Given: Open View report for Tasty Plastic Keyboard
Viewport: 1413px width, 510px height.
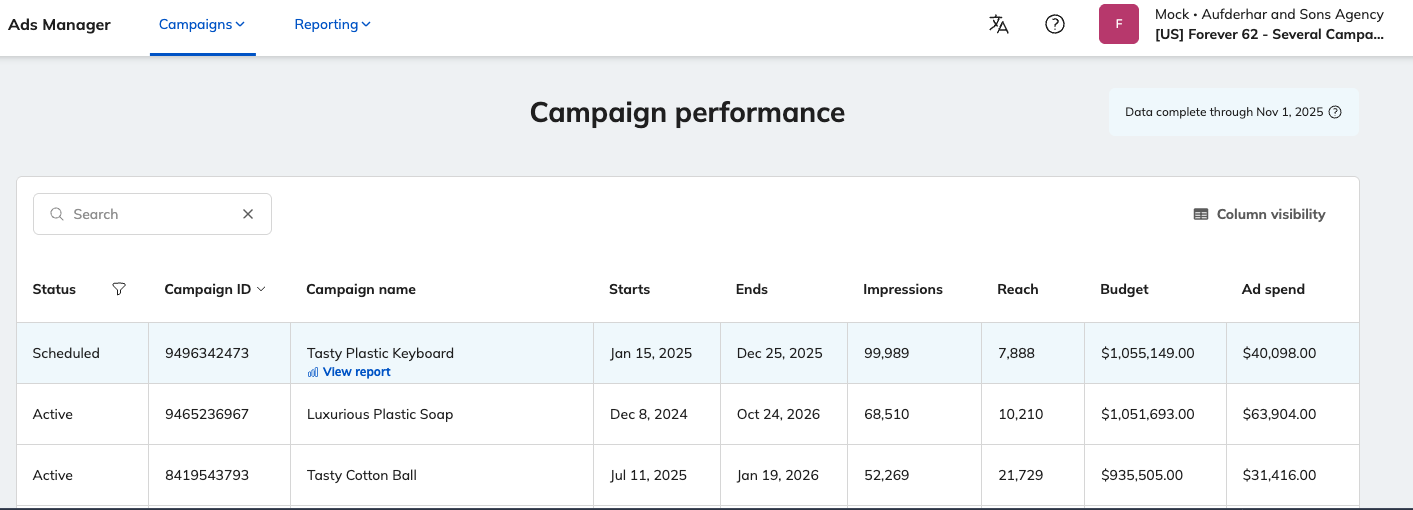Looking at the screenshot, I should pos(356,372).
